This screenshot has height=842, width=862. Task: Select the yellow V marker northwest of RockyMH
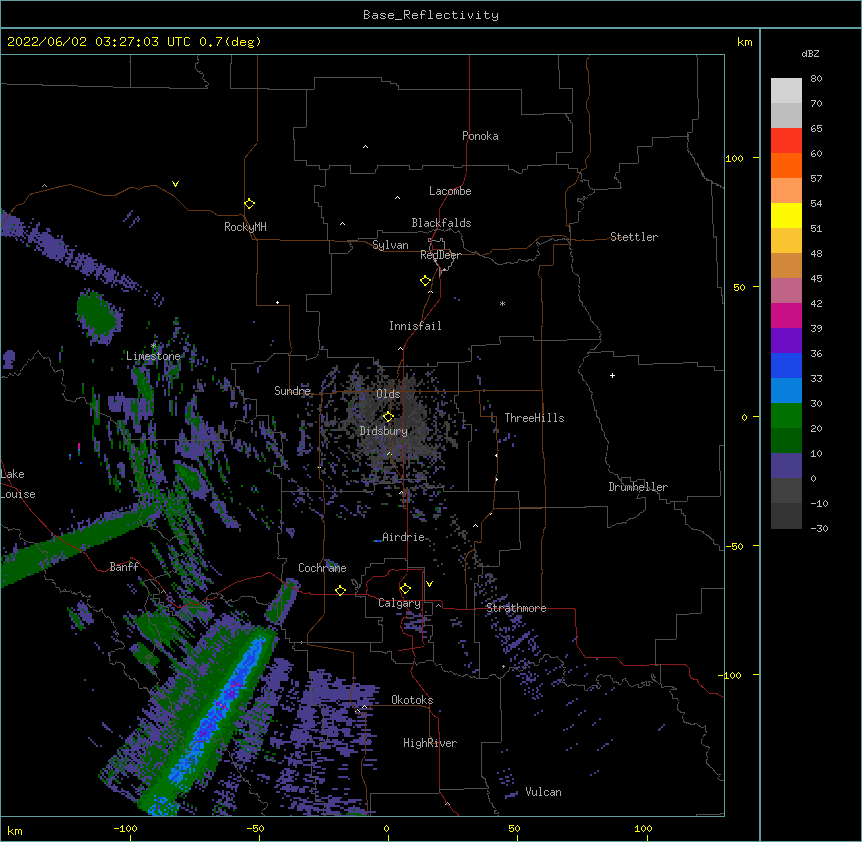pyautogui.click(x=175, y=184)
